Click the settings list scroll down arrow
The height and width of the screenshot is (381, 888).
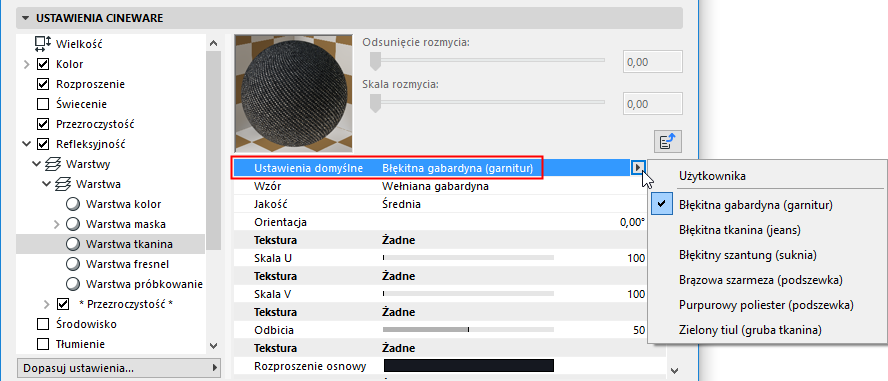(x=674, y=370)
